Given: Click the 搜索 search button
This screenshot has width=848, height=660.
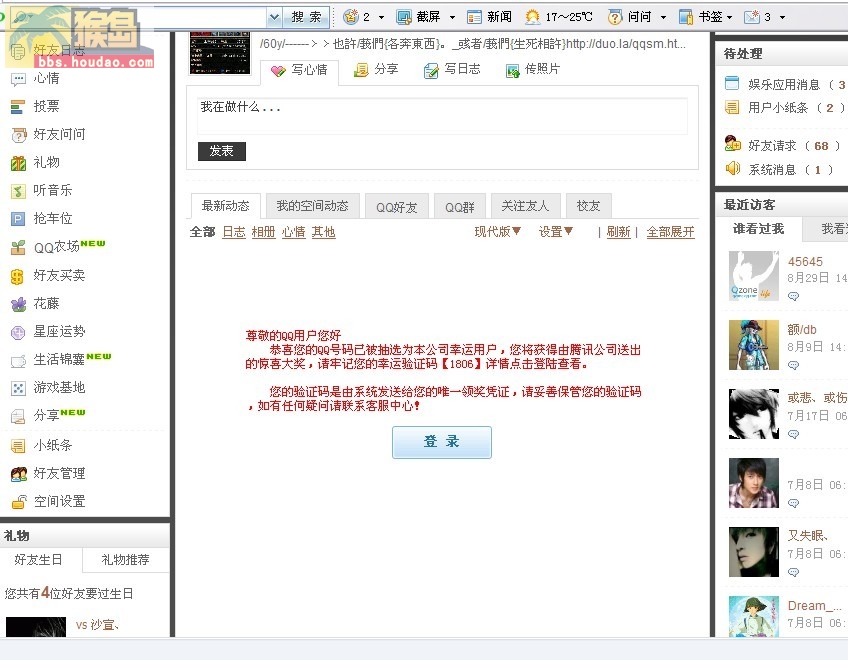Looking at the screenshot, I should tap(306, 17).
